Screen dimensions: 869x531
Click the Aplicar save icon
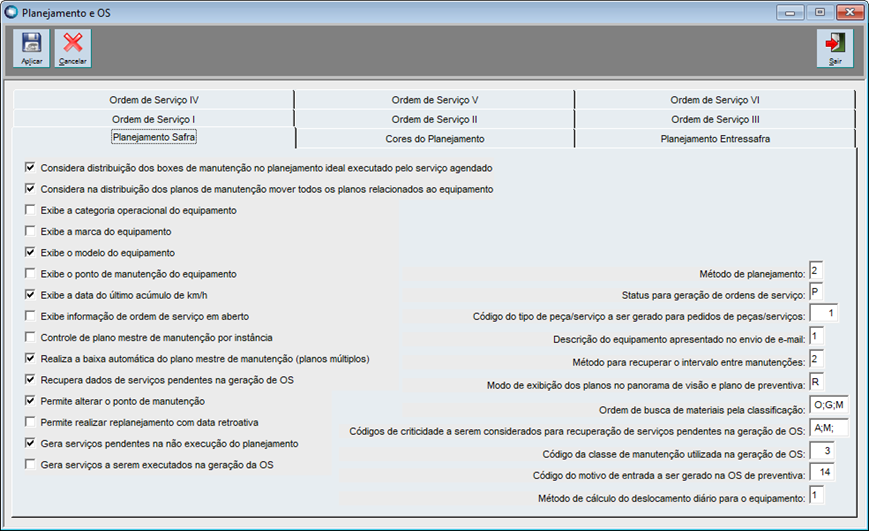tap(32, 48)
